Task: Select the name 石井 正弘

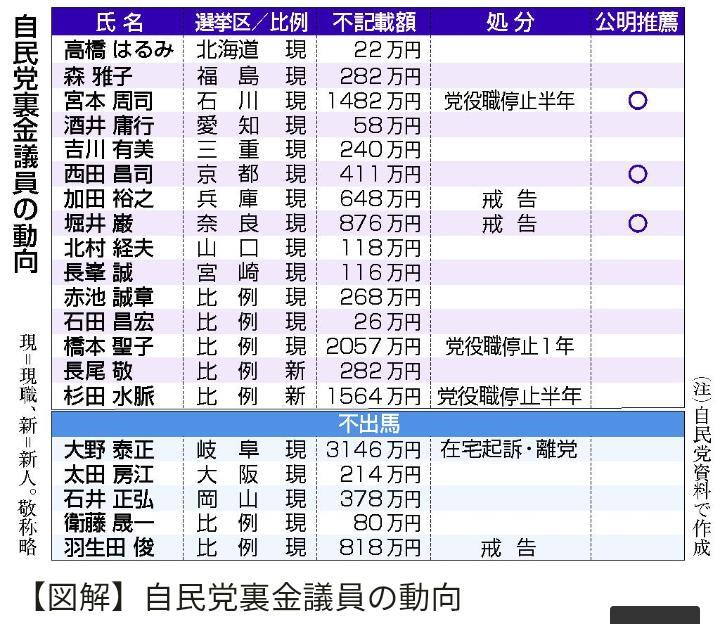Action: (108, 499)
